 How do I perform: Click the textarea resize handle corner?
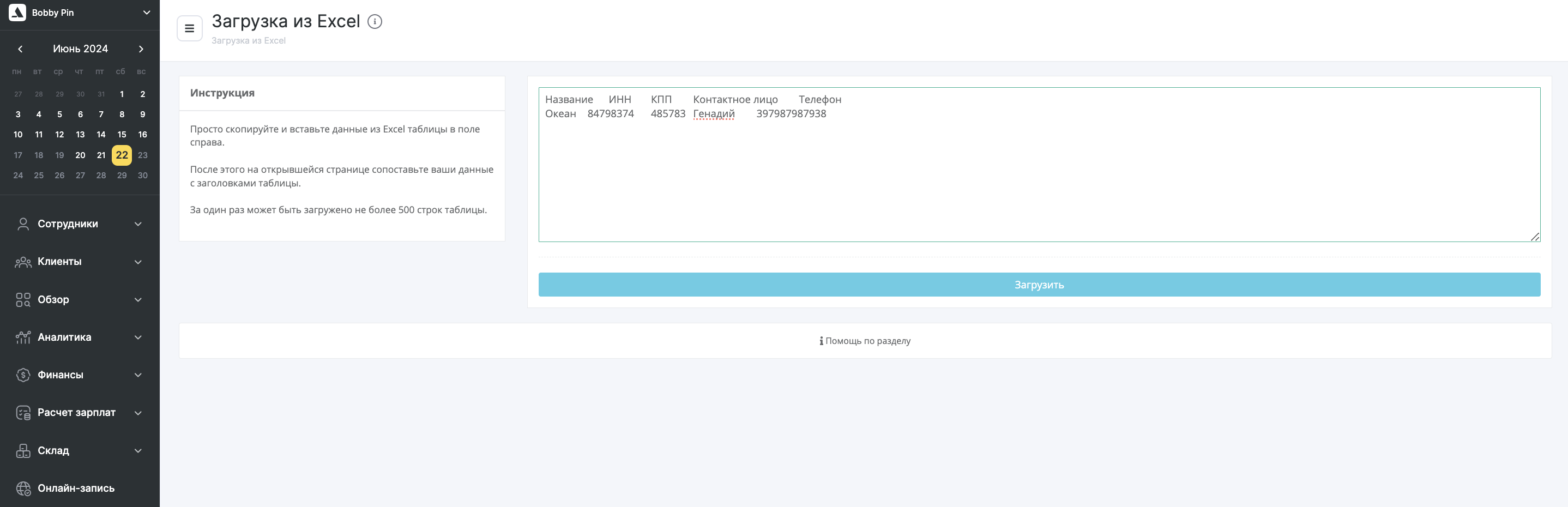[1535, 237]
